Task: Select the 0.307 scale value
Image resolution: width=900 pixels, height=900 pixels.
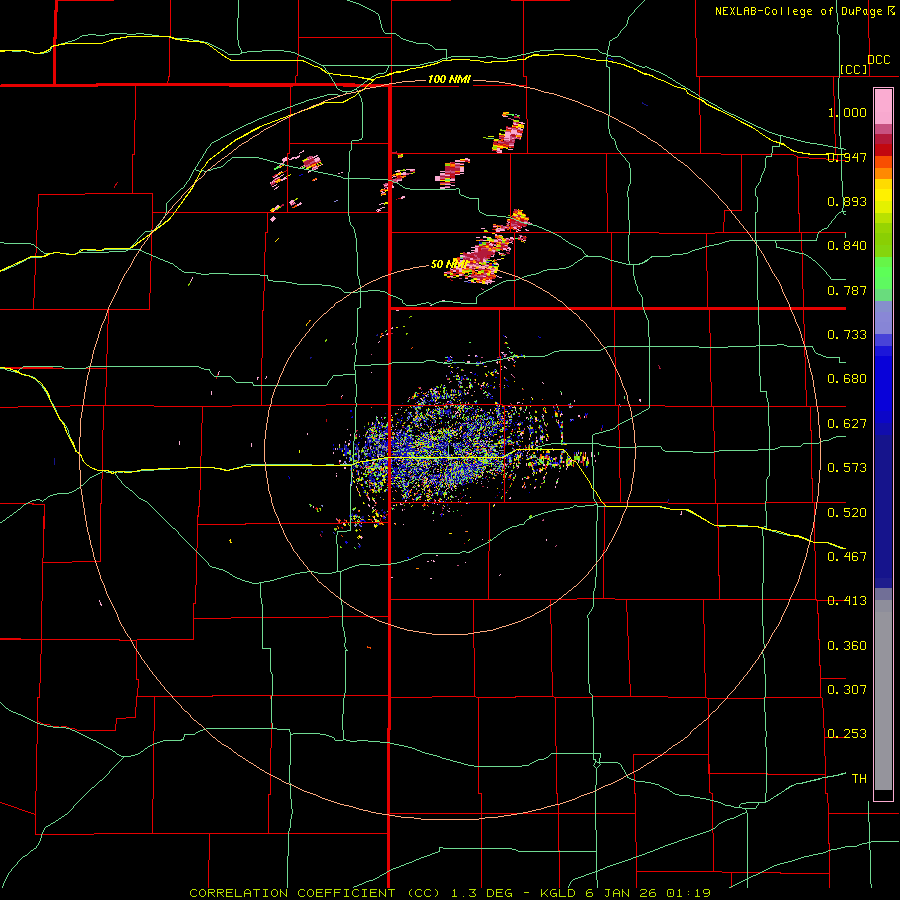Action: pos(847,690)
